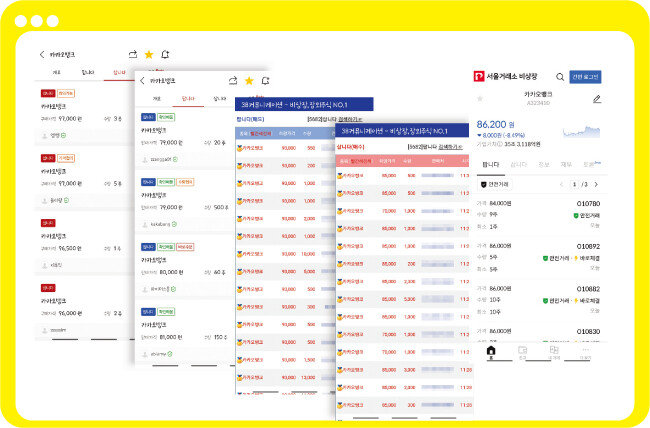This screenshot has height=428, width=650.
Task: Click the 86,200 원 current price
Action: pos(495,124)
